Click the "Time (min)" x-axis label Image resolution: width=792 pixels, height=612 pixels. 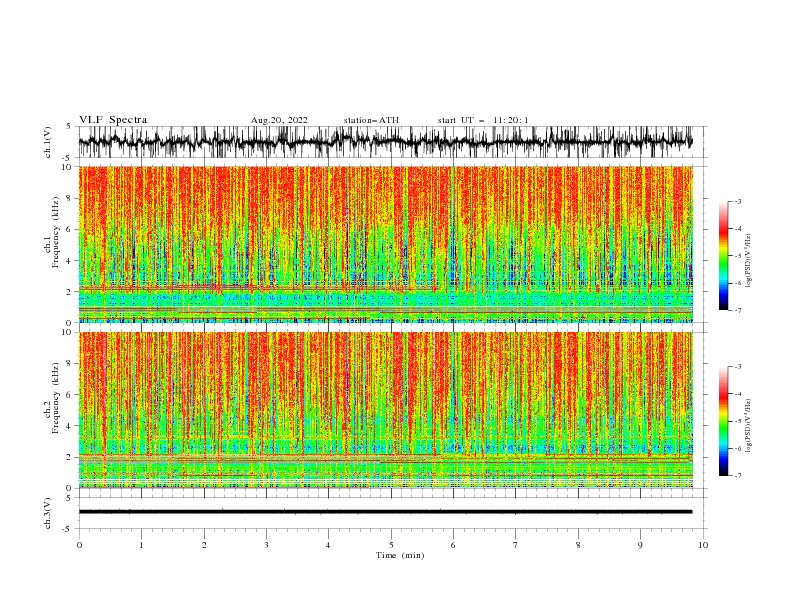pyautogui.click(x=400, y=555)
